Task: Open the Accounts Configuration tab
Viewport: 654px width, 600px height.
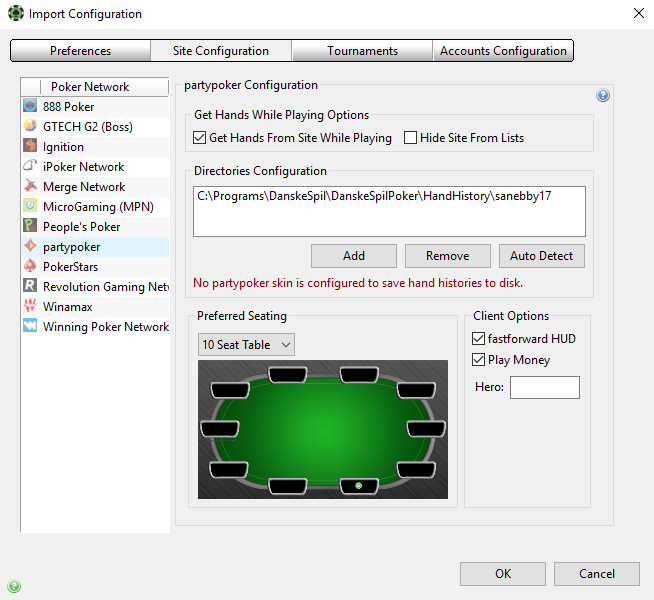Action: tap(503, 51)
